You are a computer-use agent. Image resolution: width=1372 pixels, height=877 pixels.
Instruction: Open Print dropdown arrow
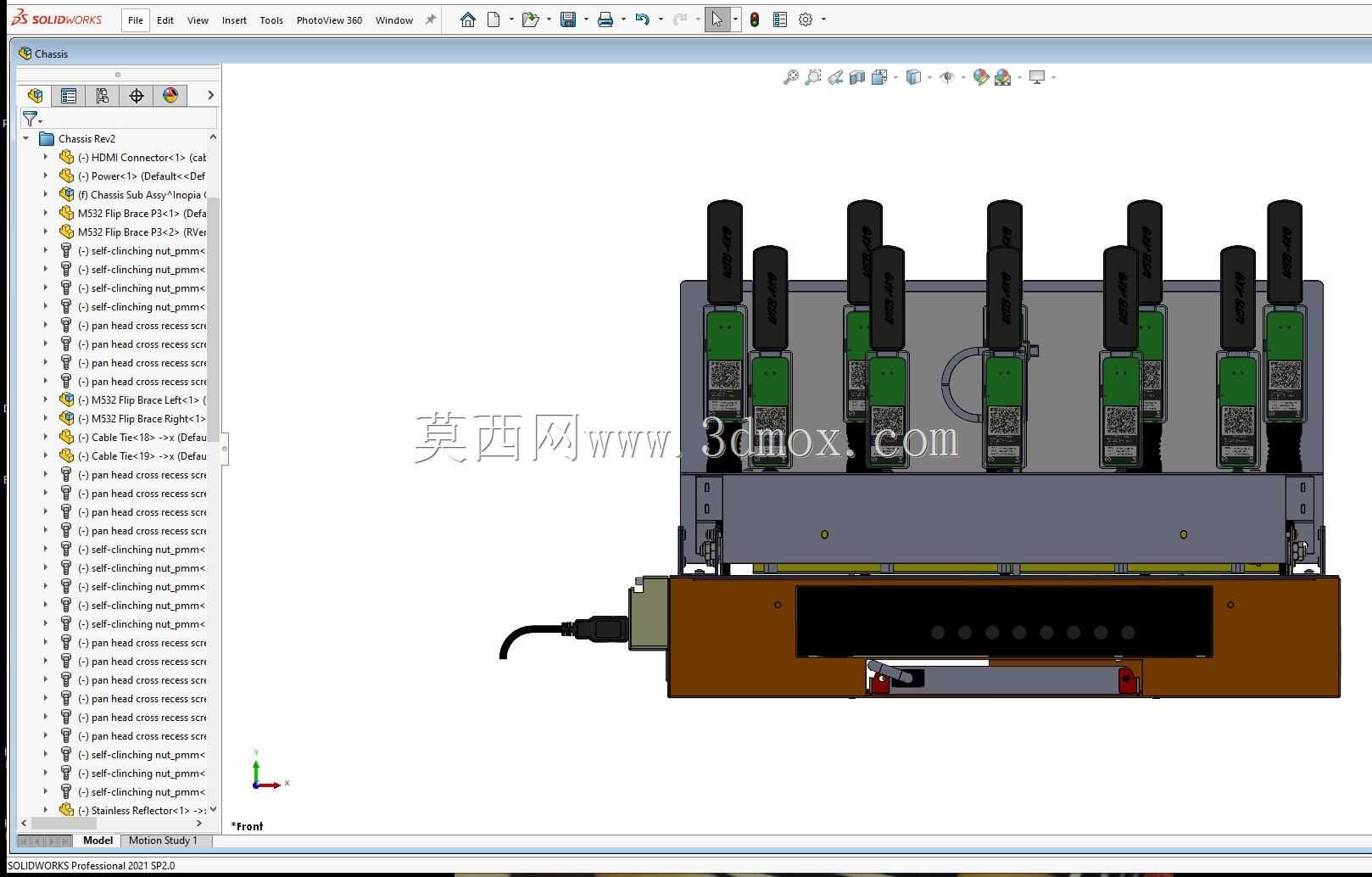623,20
